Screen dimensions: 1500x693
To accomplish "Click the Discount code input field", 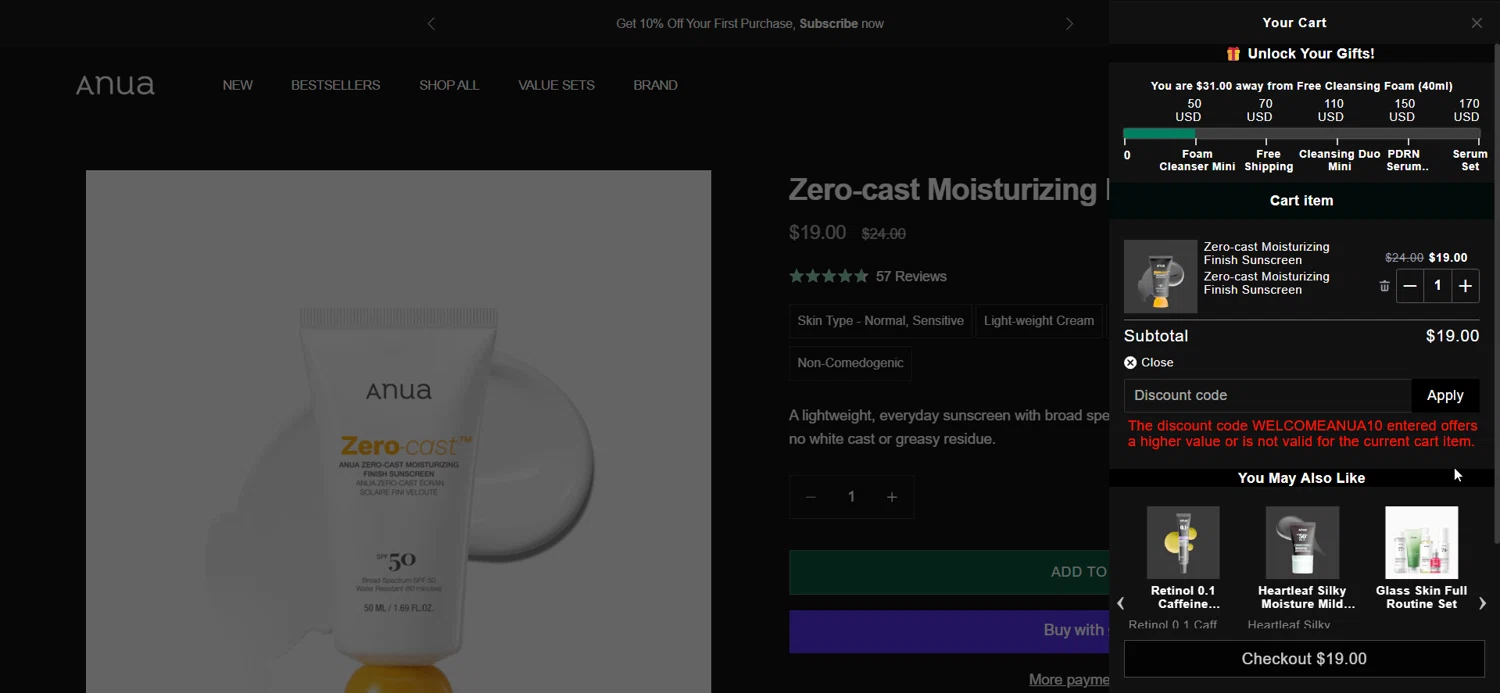I will tap(1268, 395).
